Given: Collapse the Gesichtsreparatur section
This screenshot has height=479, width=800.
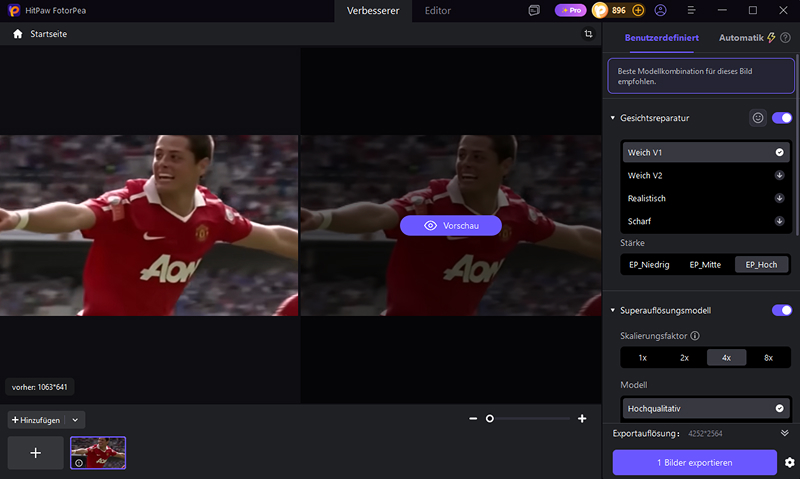Looking at the screenshot, I should [x=613, y=118].
